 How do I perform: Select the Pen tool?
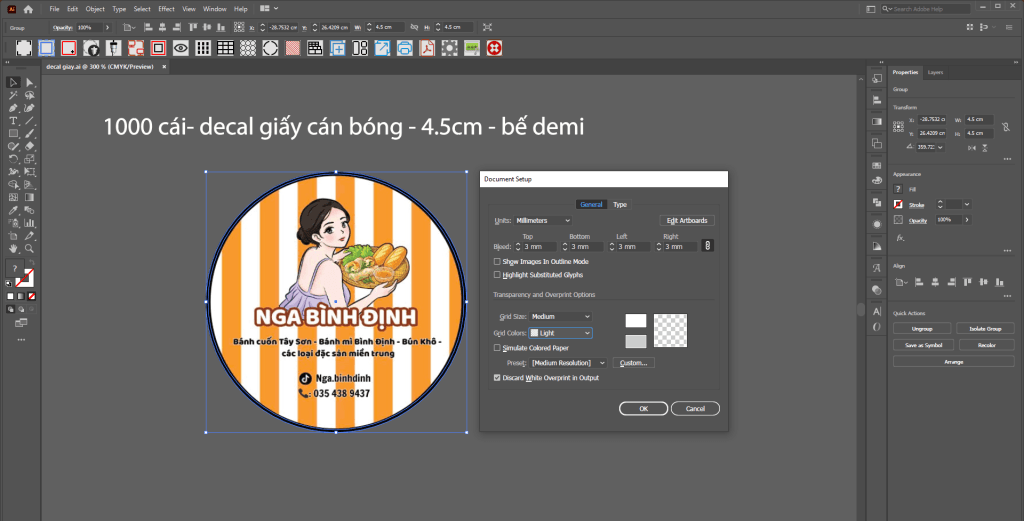pyautogui.click(x=13, y=108)
